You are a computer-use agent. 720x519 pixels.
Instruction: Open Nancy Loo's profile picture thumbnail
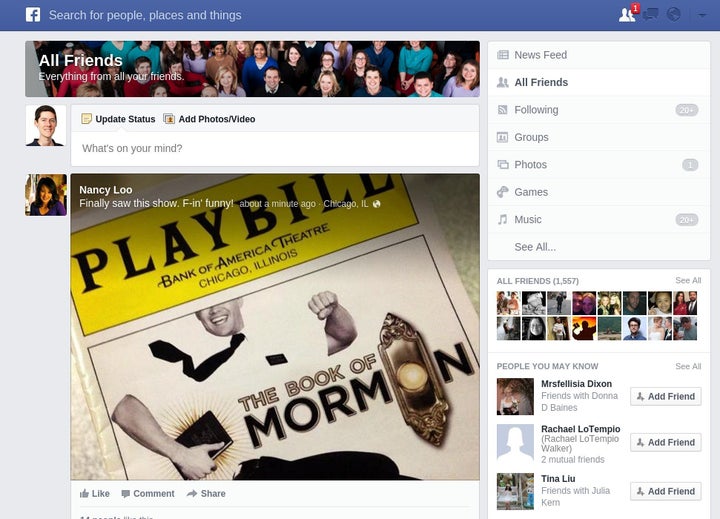click(46, 195)
